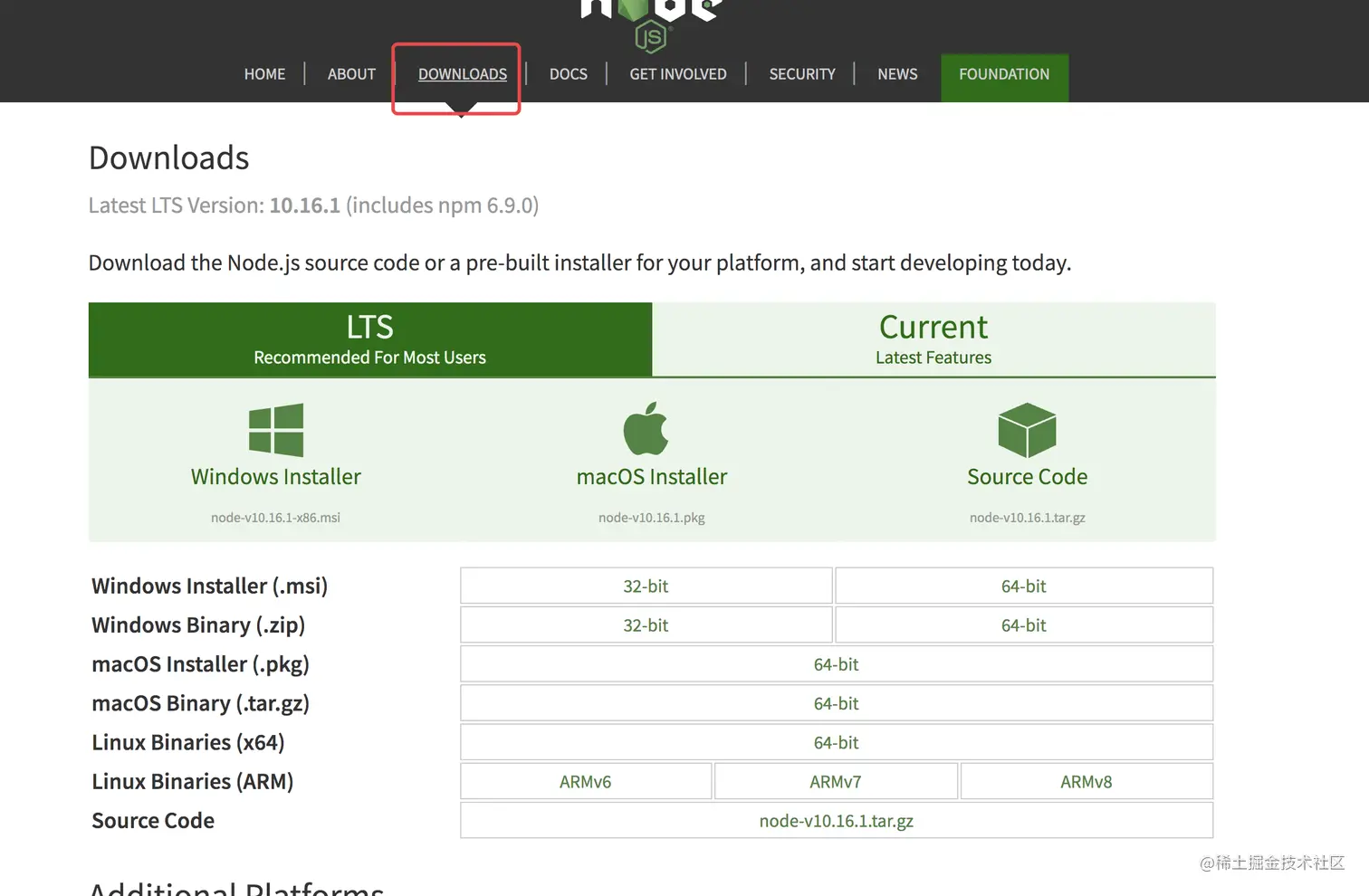This screenshot has height=896, width=1369.
Task: Click the green FOUNDATION button
Action: 1005,76
